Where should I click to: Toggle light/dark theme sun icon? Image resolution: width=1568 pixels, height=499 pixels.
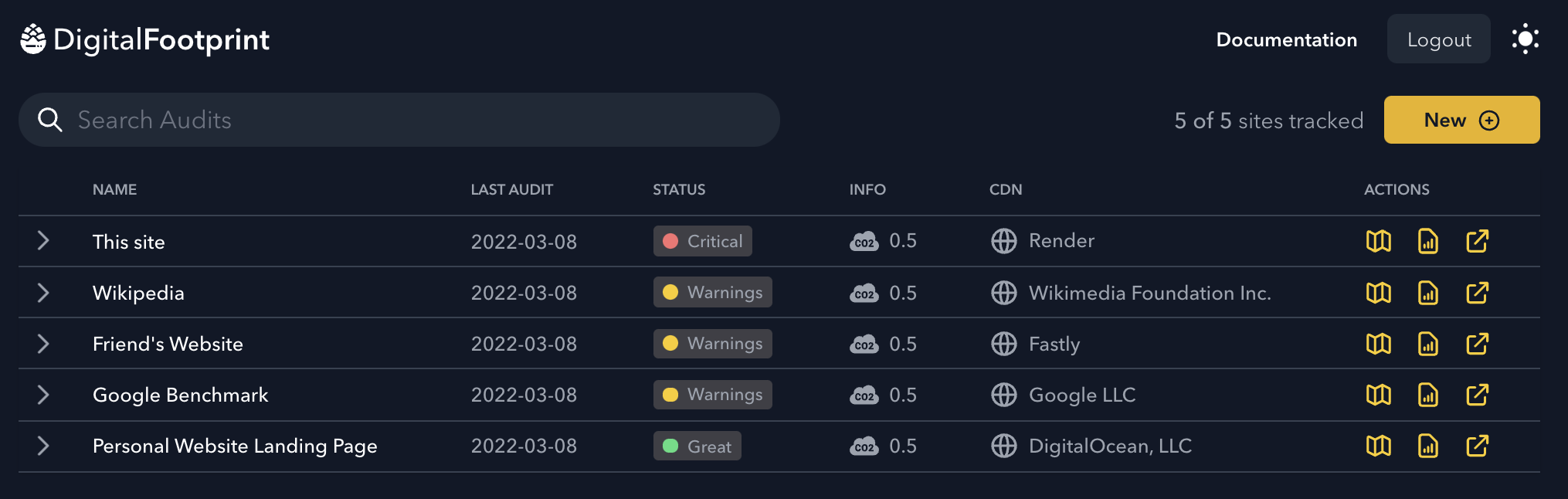[x=1525, y=39]
